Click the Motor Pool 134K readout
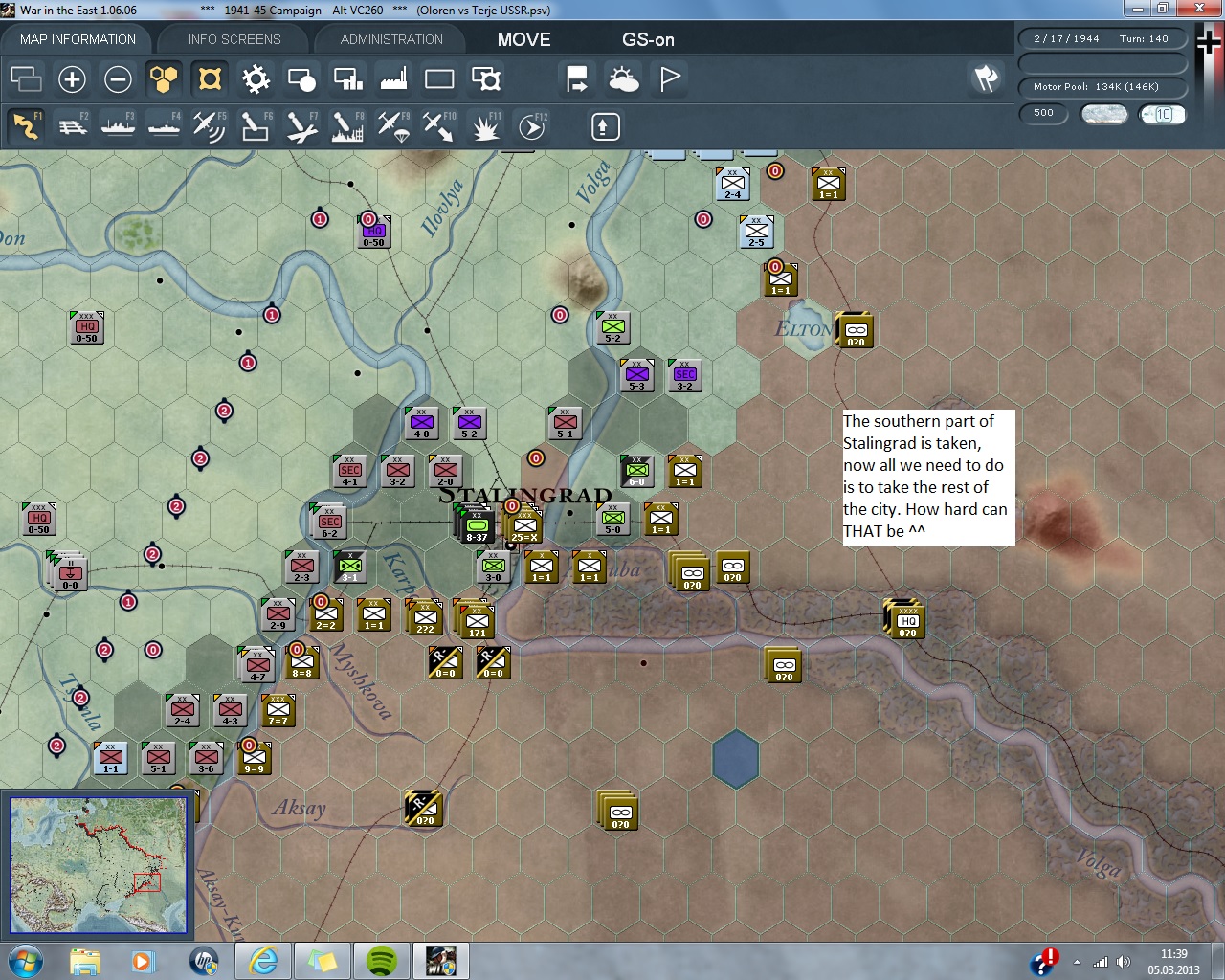Screen dimensions: 1225x980 pos(1102,86)
